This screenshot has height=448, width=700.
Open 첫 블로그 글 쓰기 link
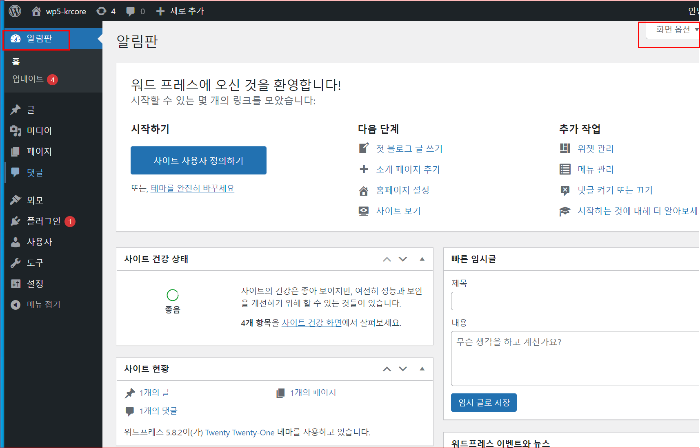[409, 149]
